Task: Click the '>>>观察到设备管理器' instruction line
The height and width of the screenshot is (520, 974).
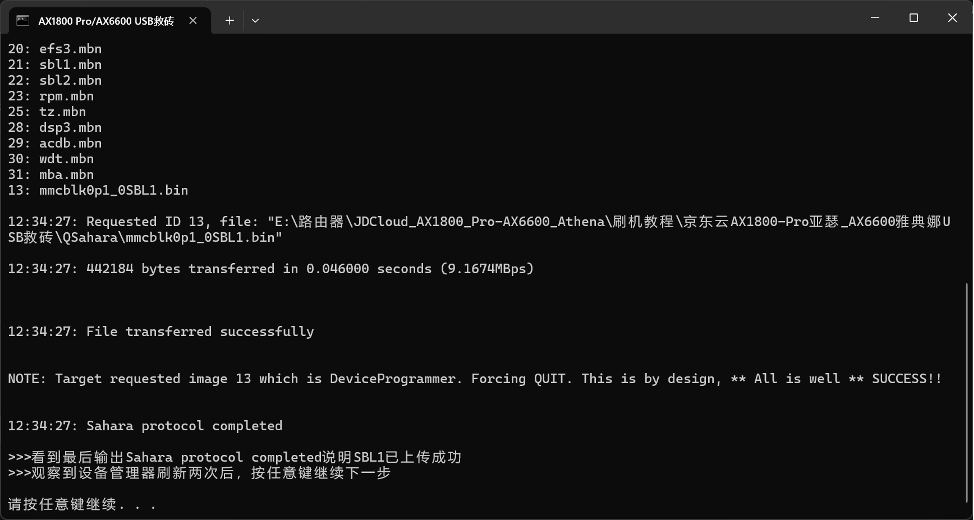Action: pyautogui.click(x=199, y=473)
